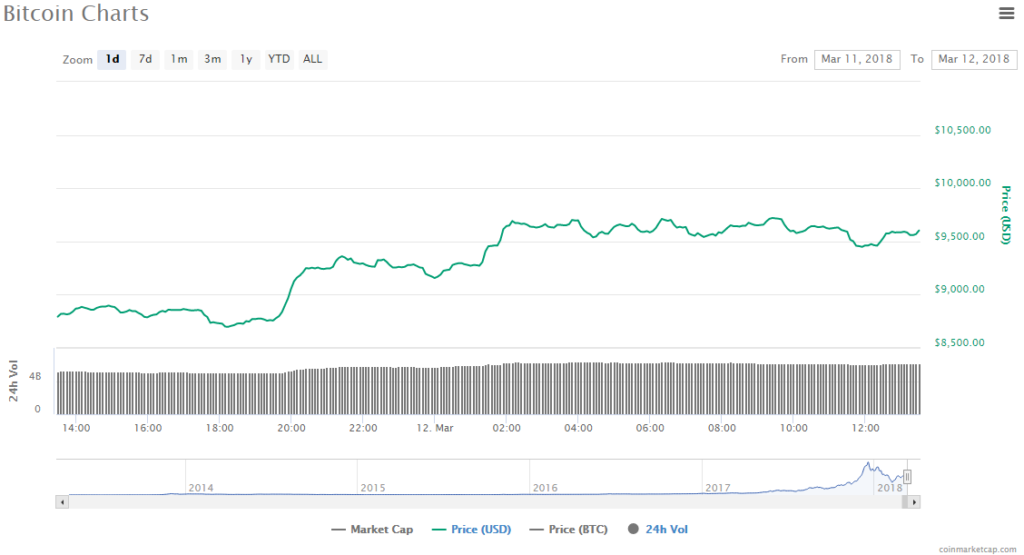
Task: Select the 1y zoom range
Action: pos(245,59)
